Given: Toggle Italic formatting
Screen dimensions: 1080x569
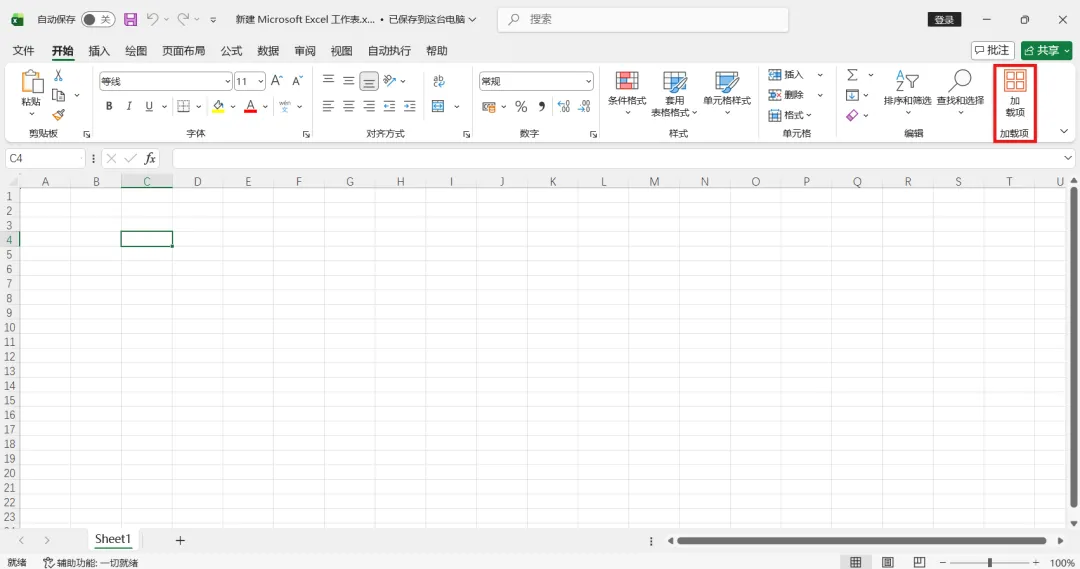Looking at the screenshot, I should pos(129,106).
